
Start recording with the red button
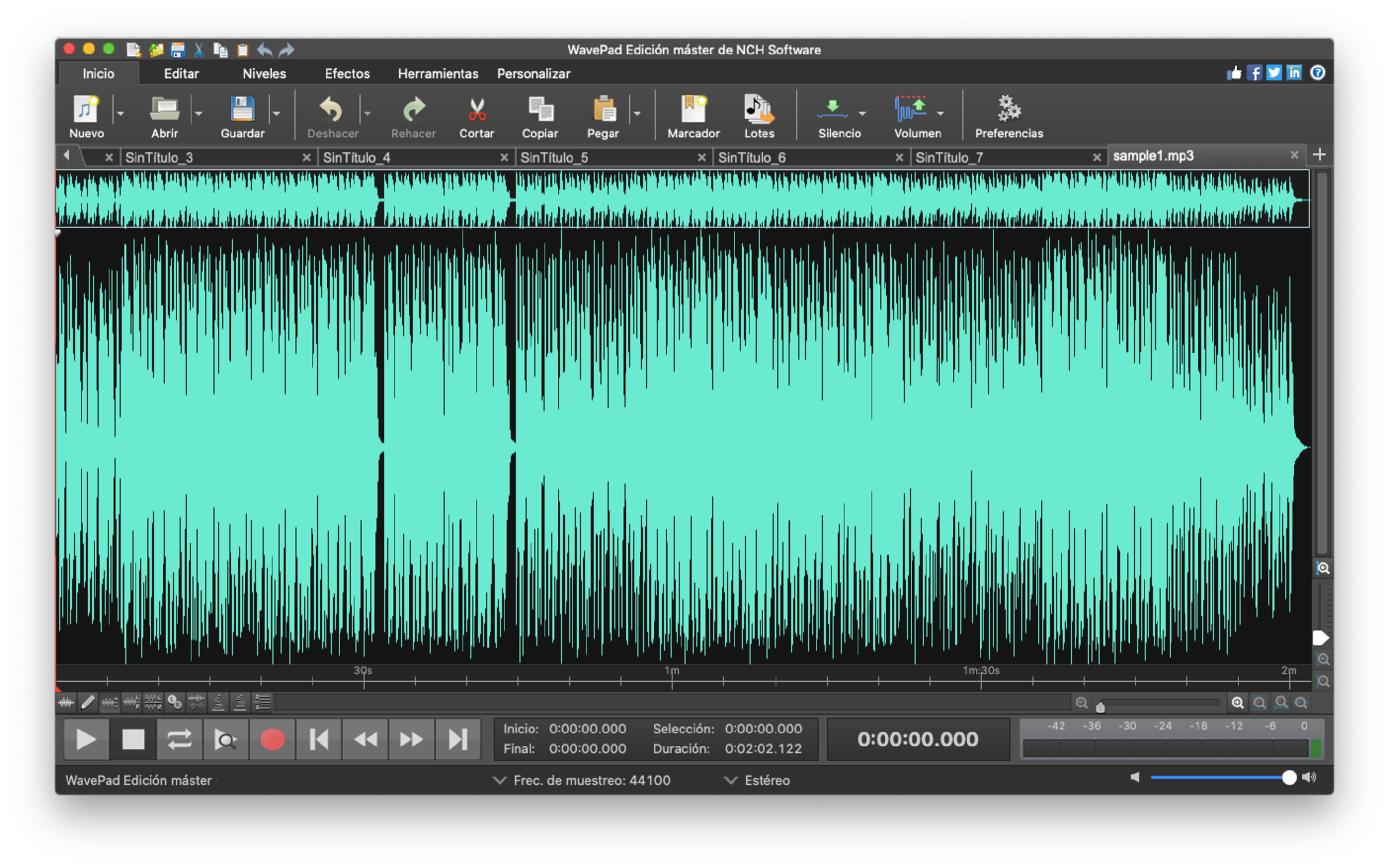point(272,739)
